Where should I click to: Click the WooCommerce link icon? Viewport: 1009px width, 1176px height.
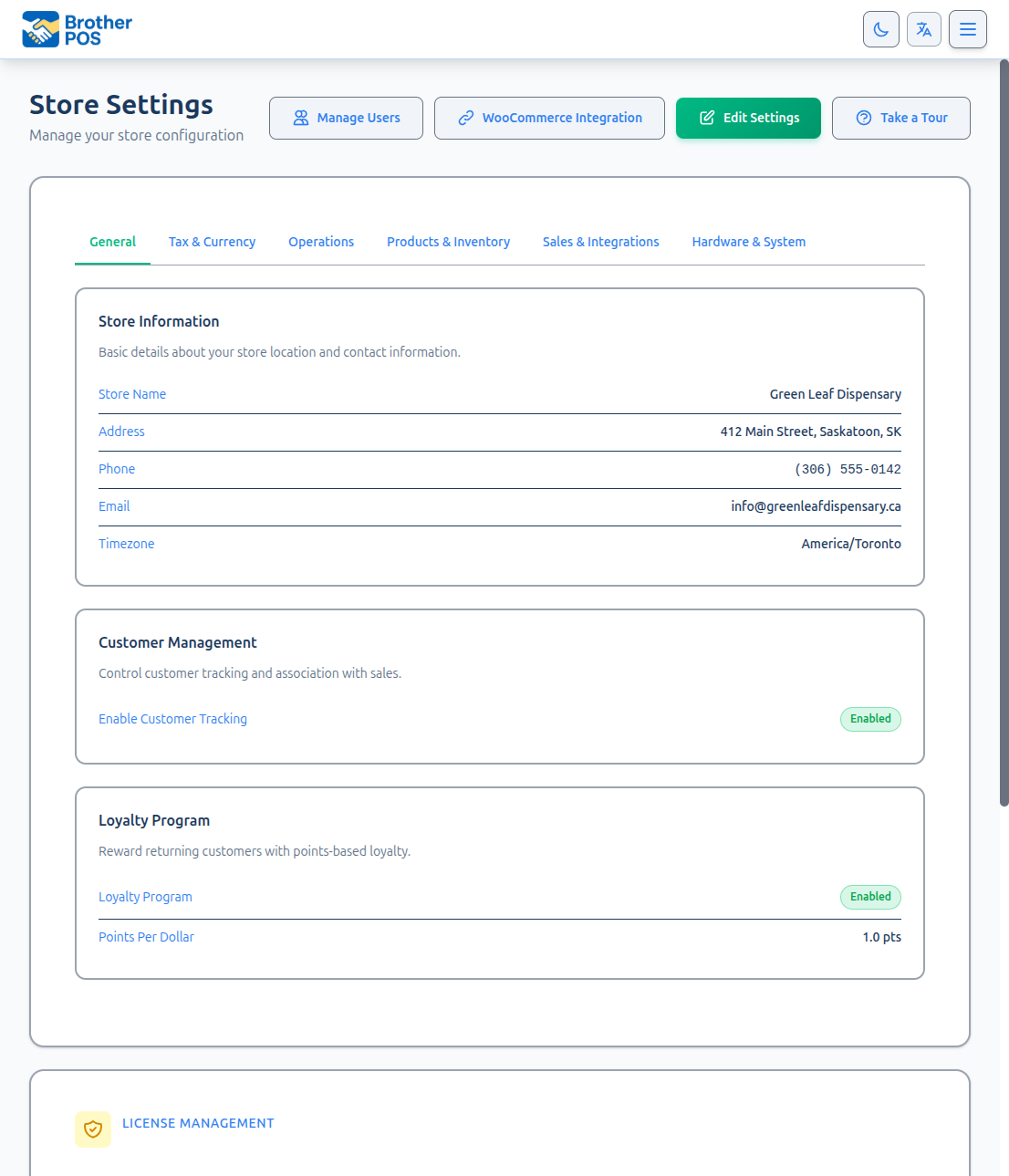tap(466, 118)
